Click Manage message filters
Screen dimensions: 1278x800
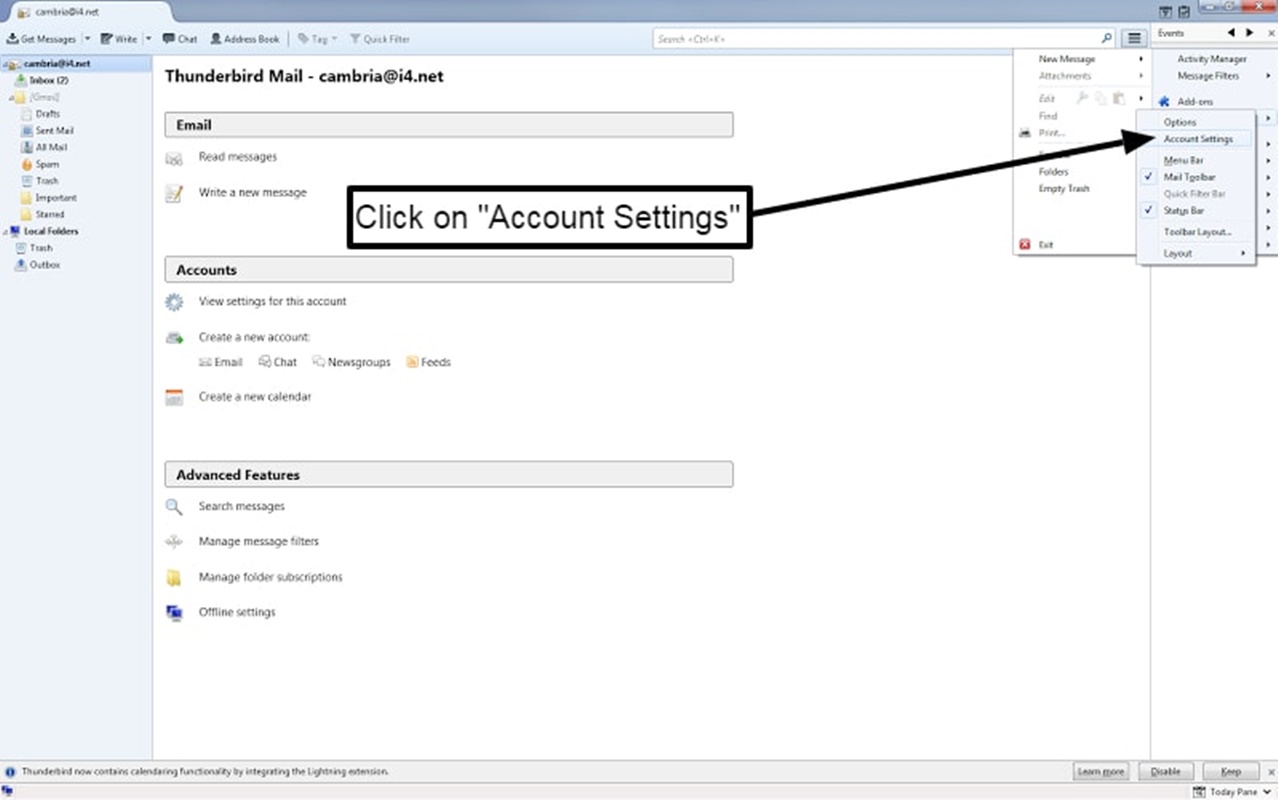tap(258, 541)
